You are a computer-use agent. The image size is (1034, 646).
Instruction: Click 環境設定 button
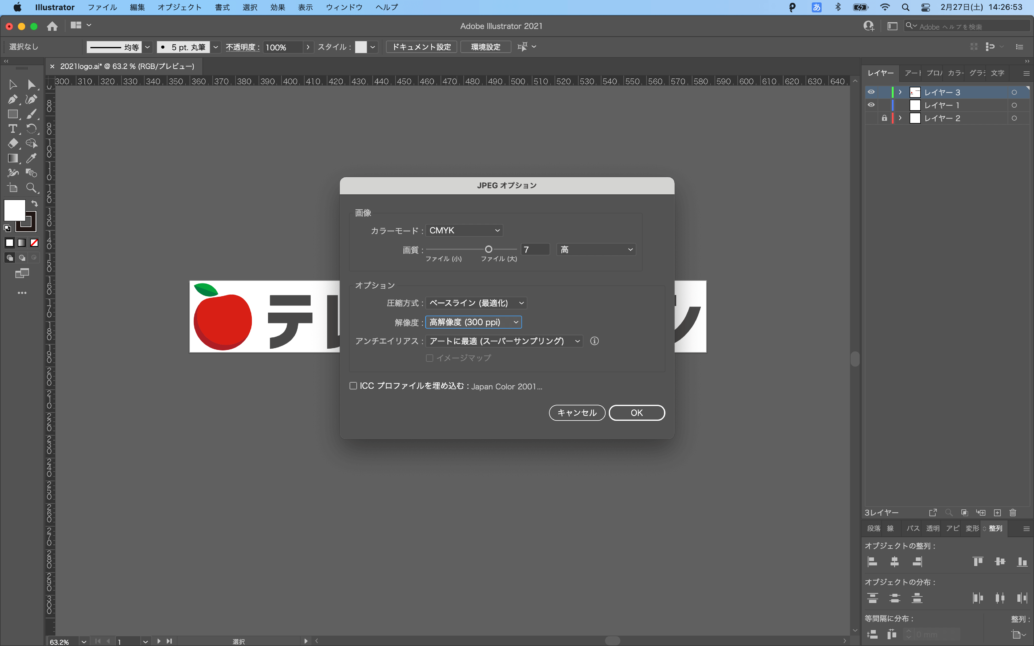(485, 47)
